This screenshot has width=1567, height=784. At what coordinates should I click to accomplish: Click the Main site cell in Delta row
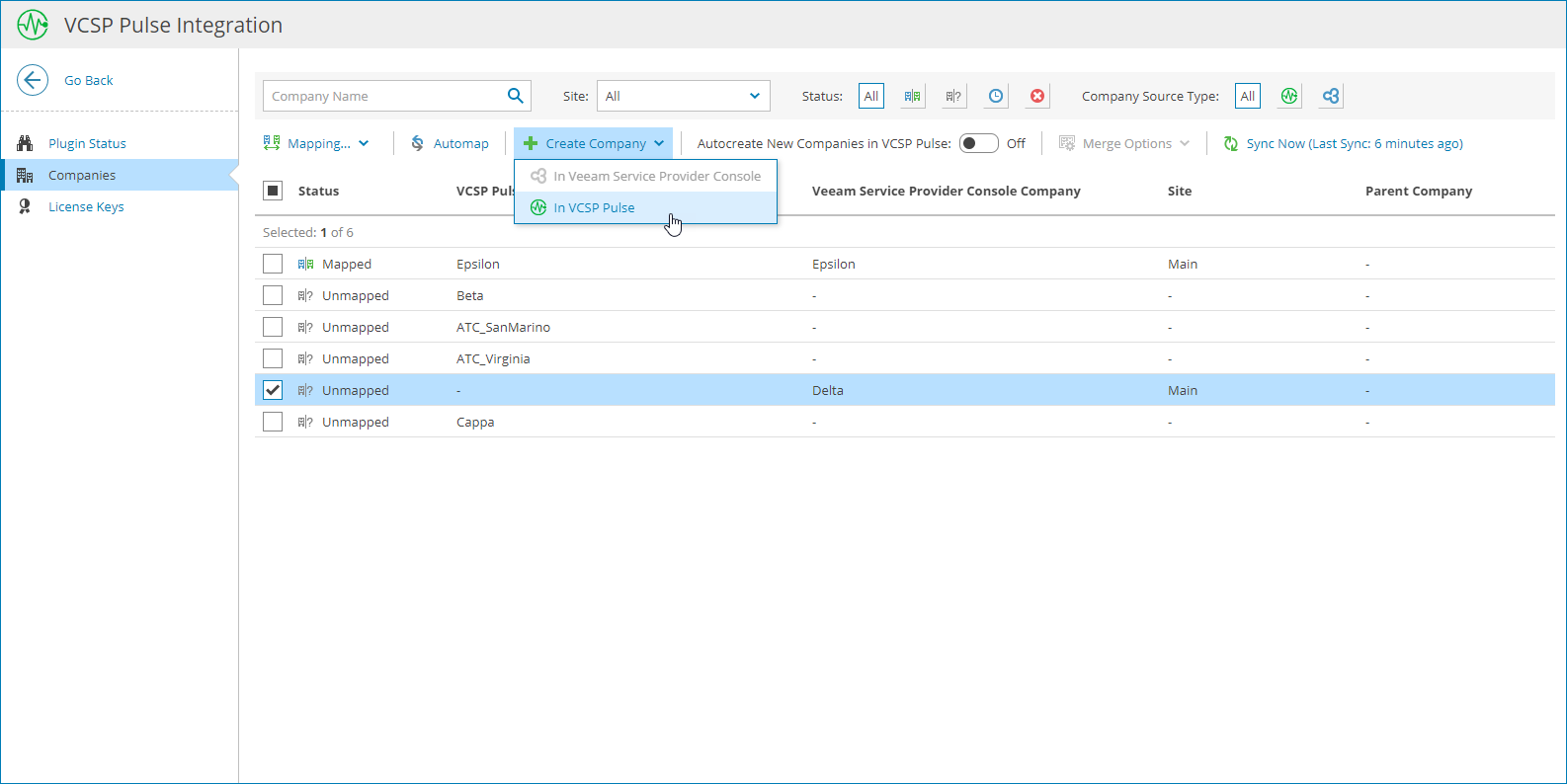coord(1183,390)
